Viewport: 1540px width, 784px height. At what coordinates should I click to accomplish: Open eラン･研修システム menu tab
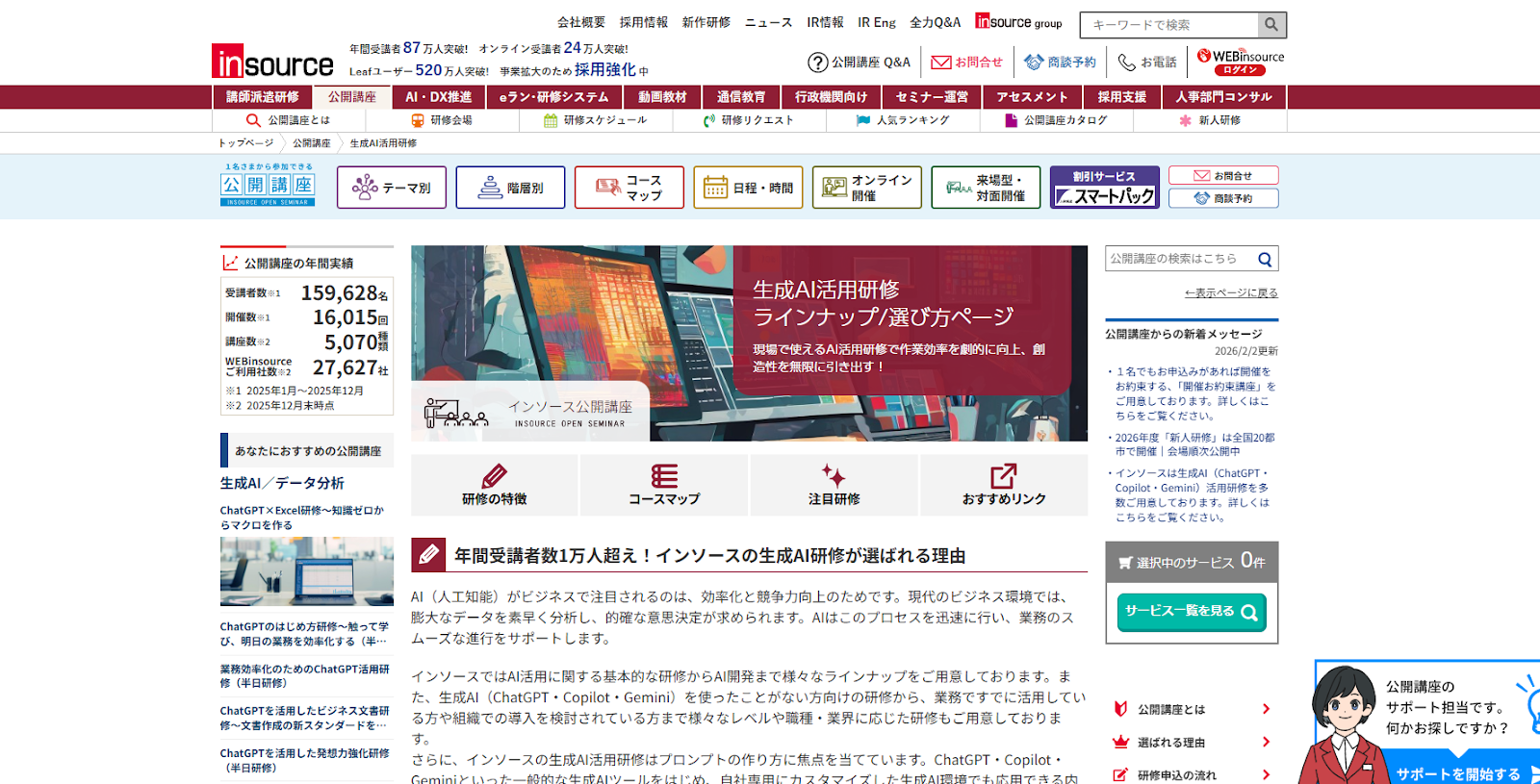point(553,97)
